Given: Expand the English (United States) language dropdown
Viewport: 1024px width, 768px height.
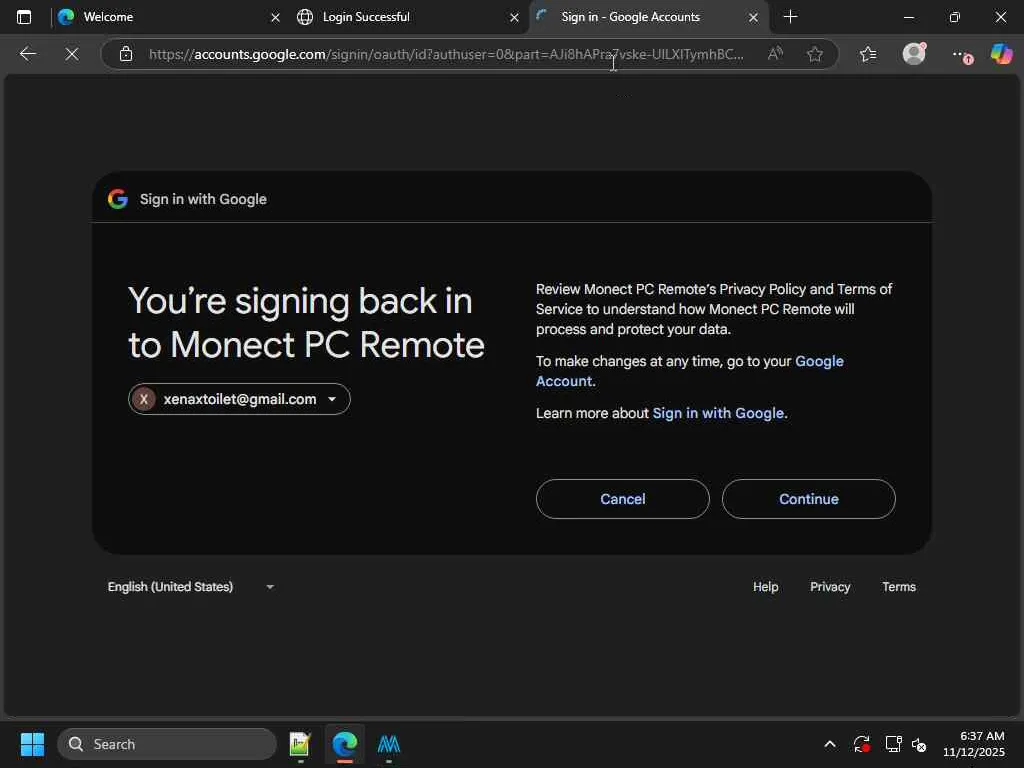Looking at the screenshot, I should tap(191, 586).
